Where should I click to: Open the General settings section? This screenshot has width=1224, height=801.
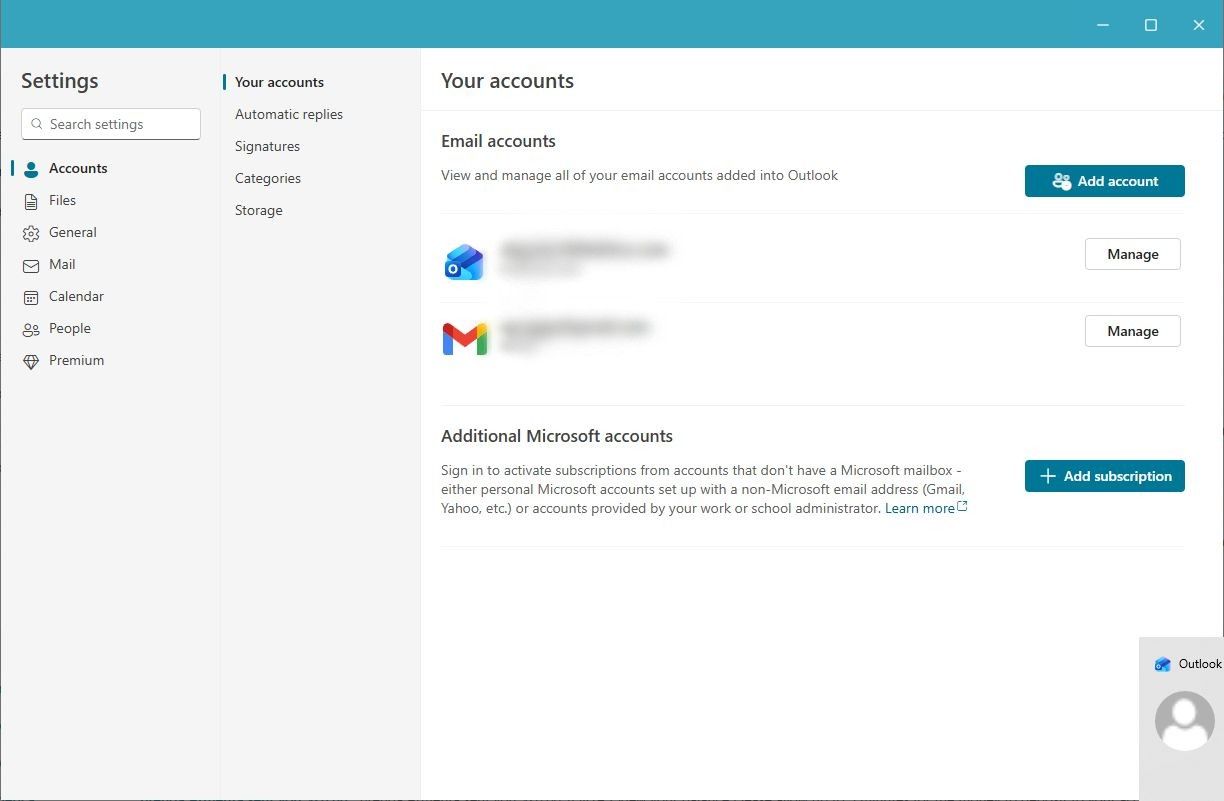(110, 232)
